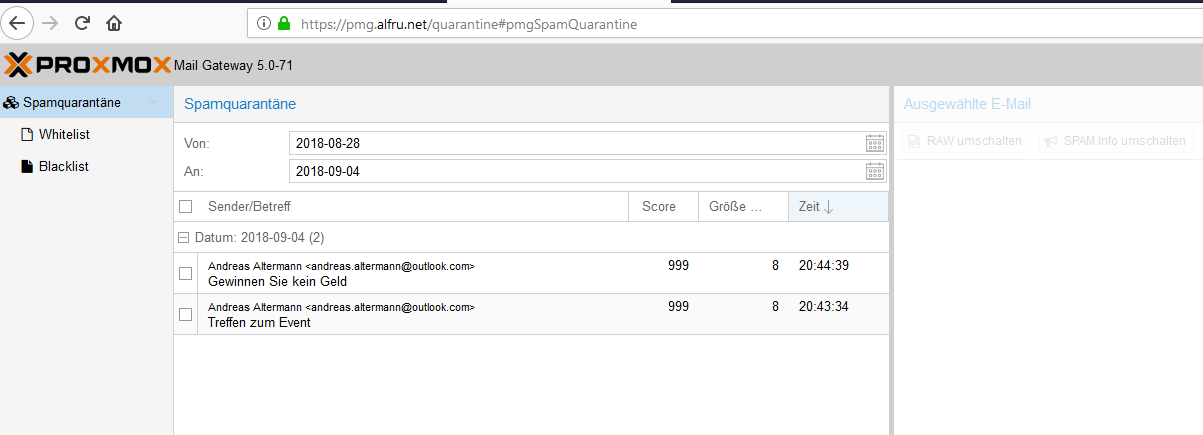Open Blacklist in the sidebar

click(63, 167)
